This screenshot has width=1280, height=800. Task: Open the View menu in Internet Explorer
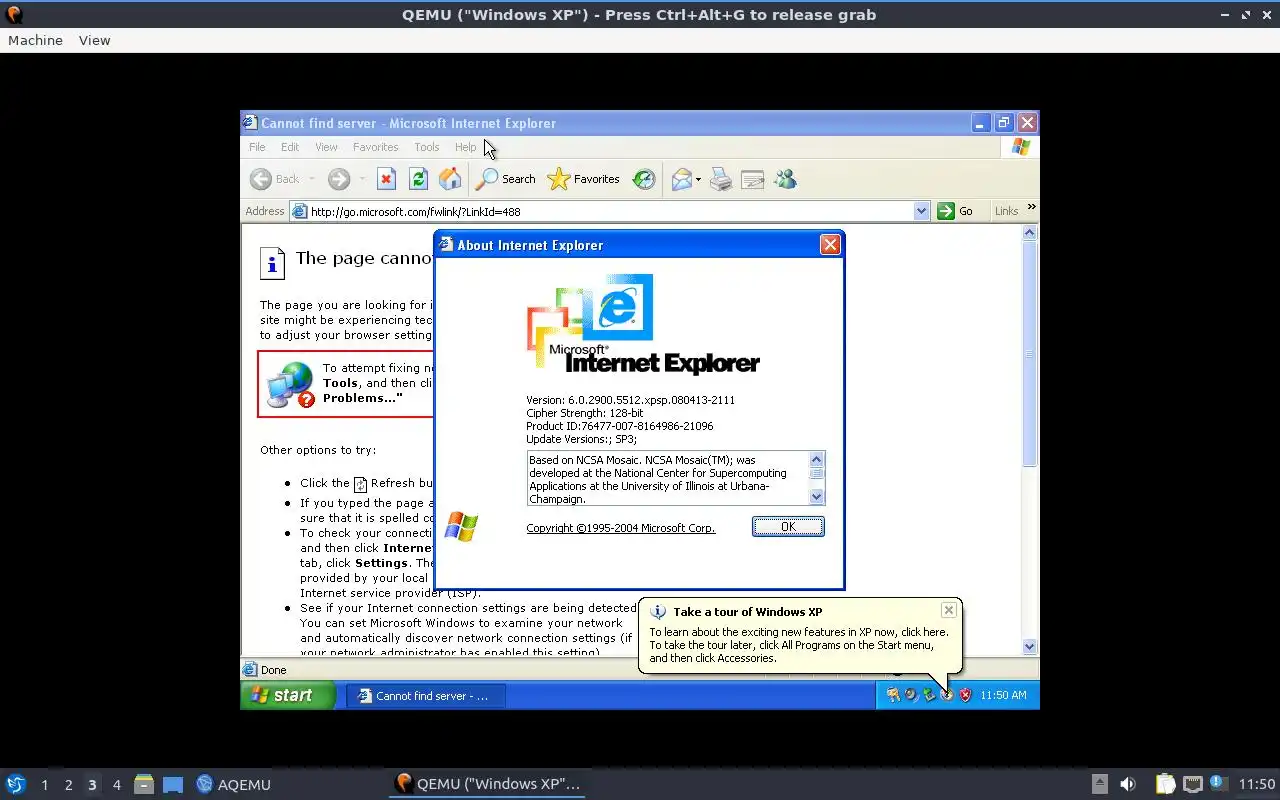click(x=326, y=147)
